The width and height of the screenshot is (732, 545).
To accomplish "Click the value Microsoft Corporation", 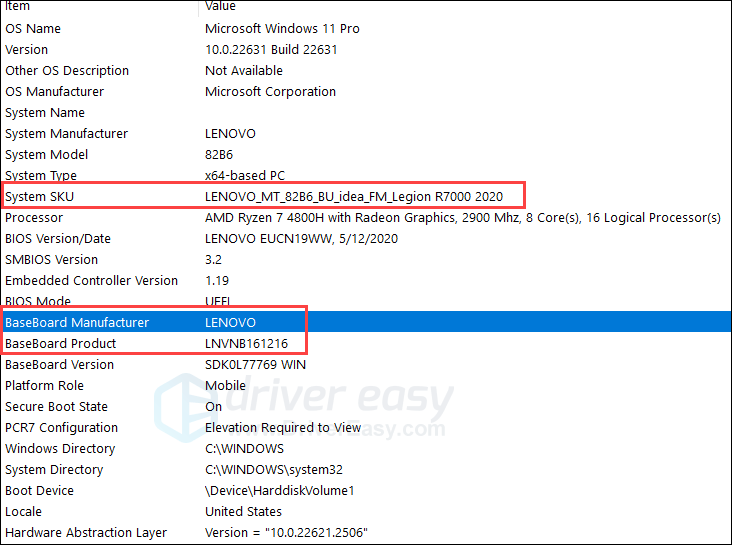I will (270, 92).
